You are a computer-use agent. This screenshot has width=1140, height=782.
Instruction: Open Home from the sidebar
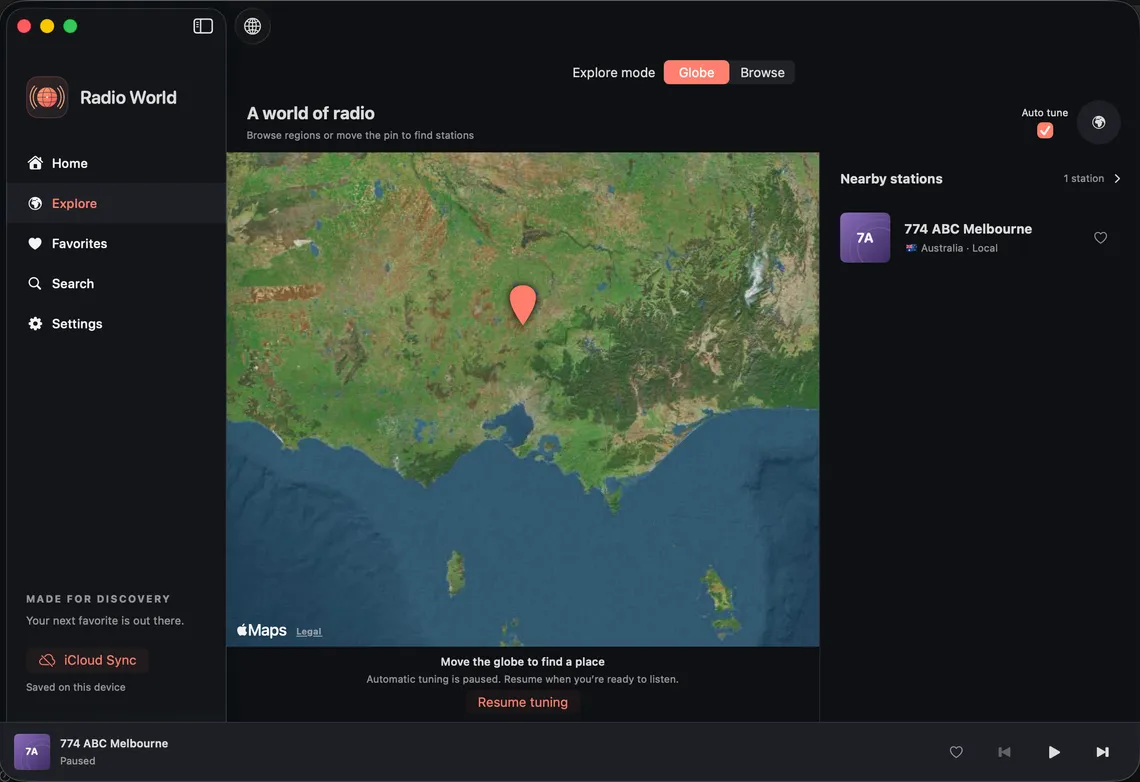tap(116, 164)
